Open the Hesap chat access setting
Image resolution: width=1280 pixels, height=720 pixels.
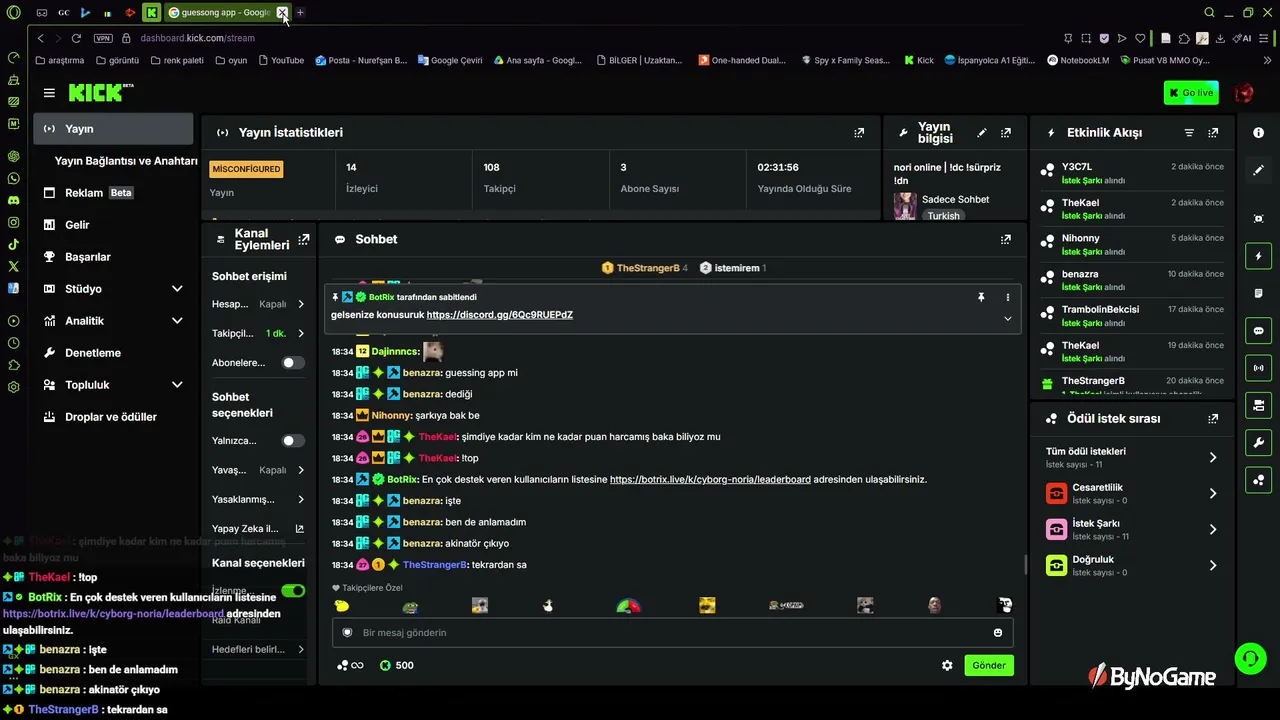(258, 304)
